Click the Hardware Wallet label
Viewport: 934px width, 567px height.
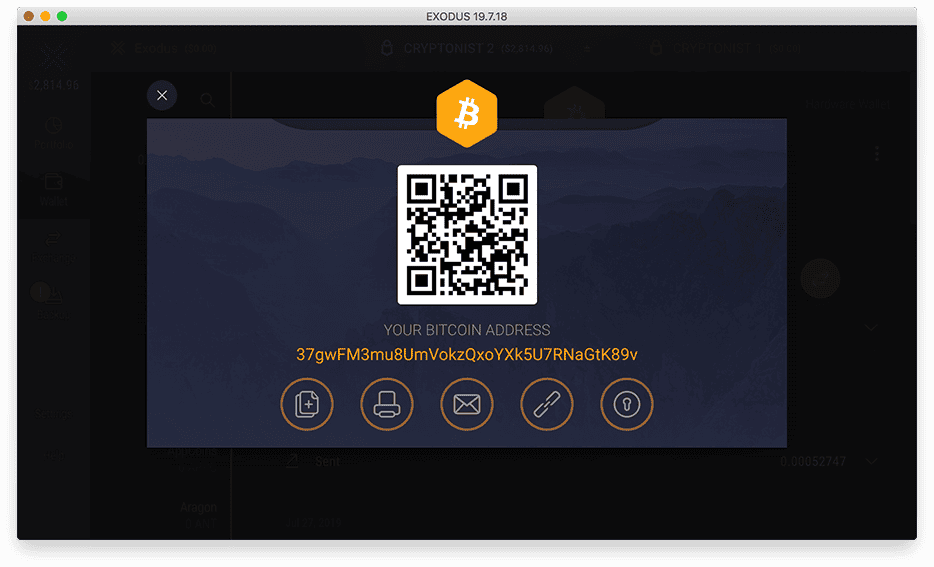pyautogui.click(x=848, y=104)
